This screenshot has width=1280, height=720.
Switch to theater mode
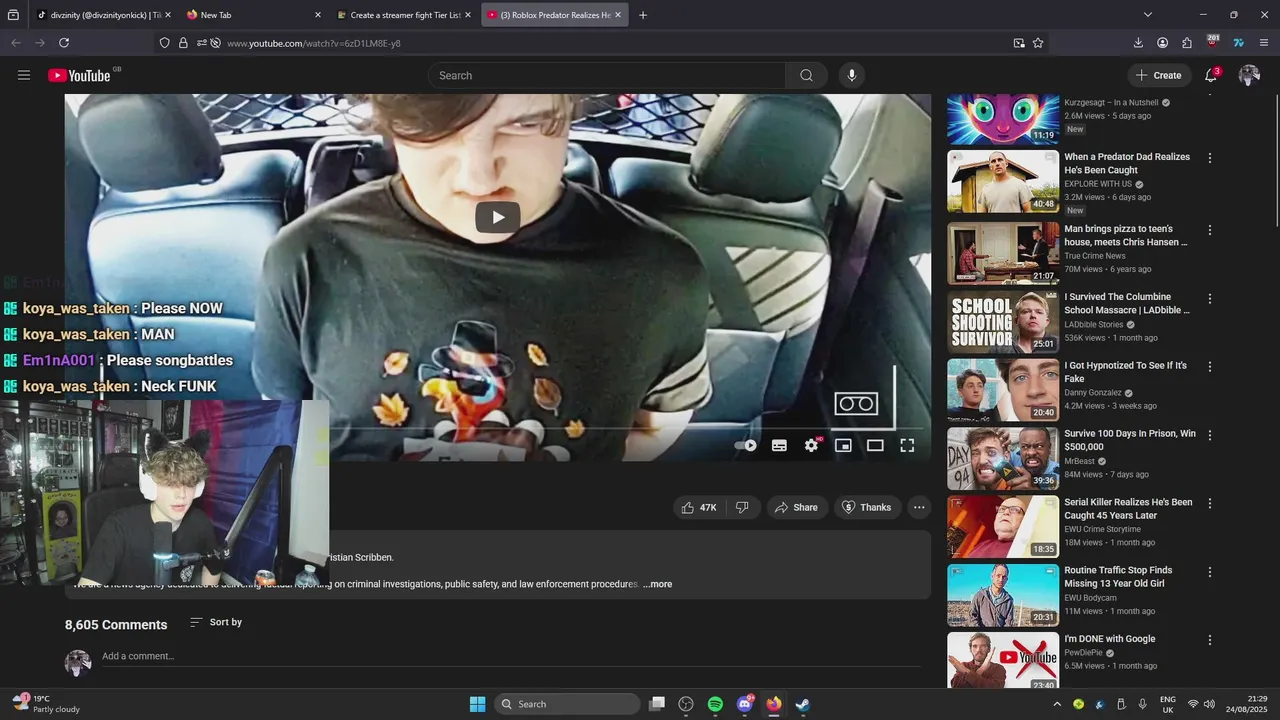(x=875, y=446)
